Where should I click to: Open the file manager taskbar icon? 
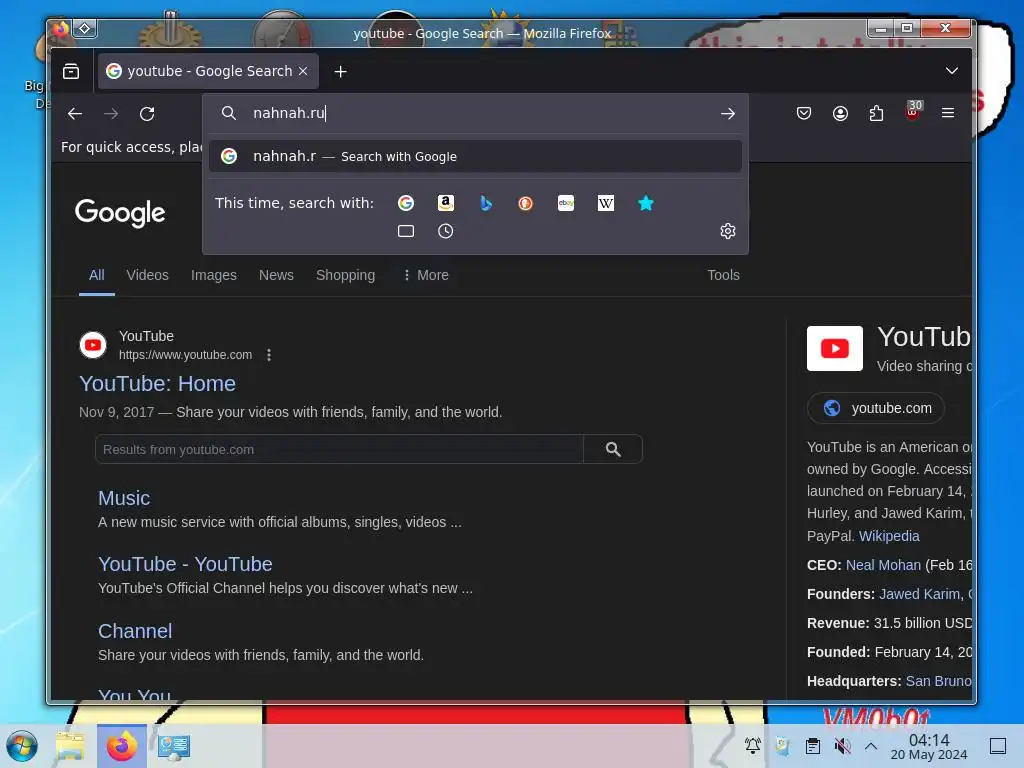[x=71, y=746]
